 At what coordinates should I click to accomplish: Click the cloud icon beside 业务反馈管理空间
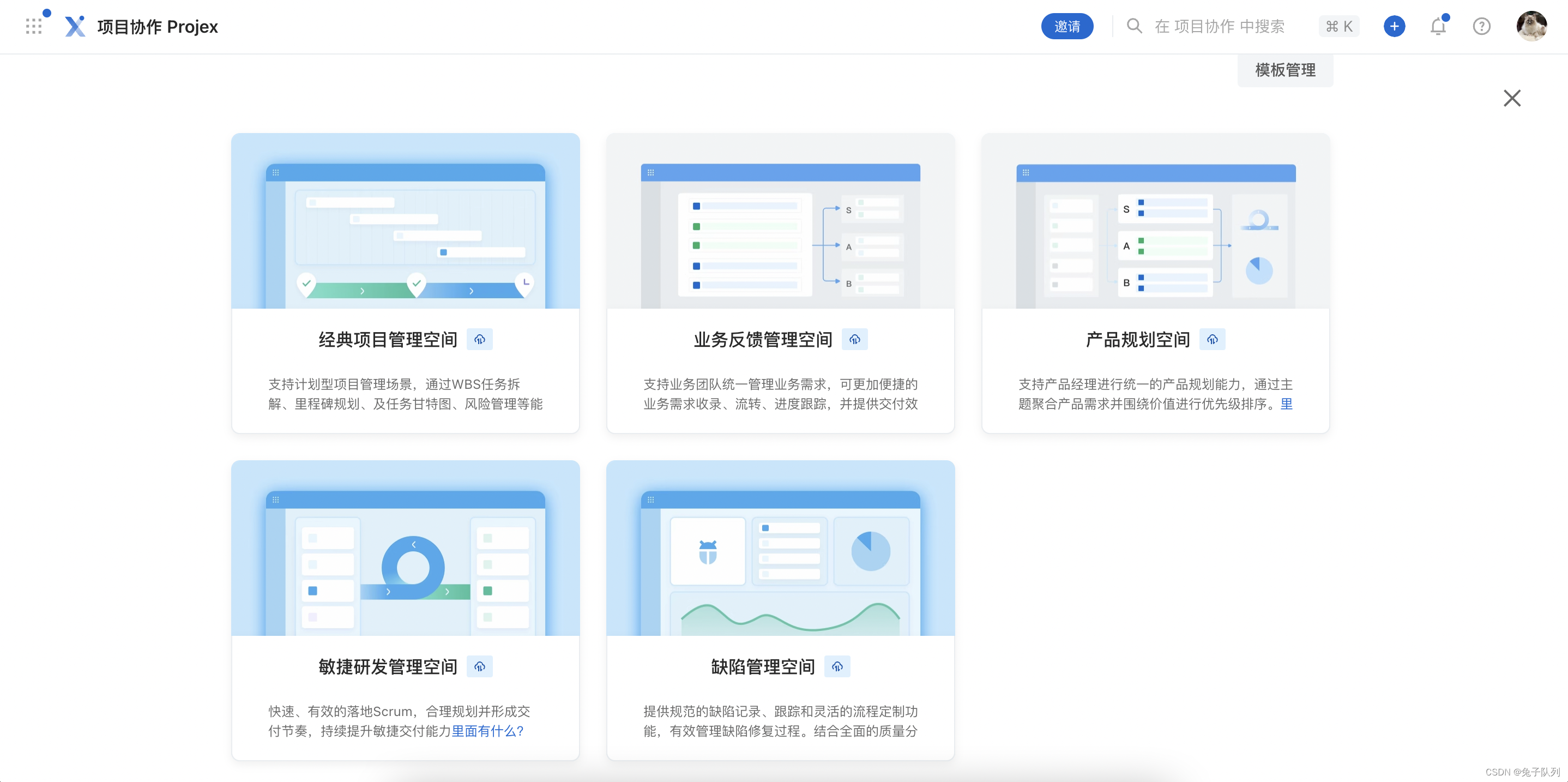coord(855,339)
